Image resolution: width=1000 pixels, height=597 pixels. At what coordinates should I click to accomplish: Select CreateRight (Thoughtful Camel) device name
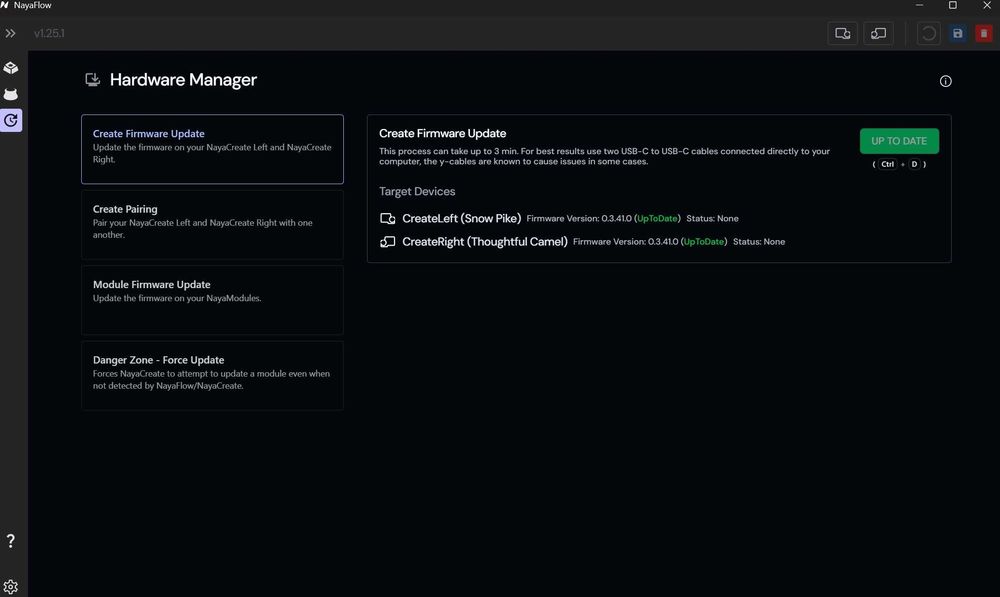click(x=485, y=242)
